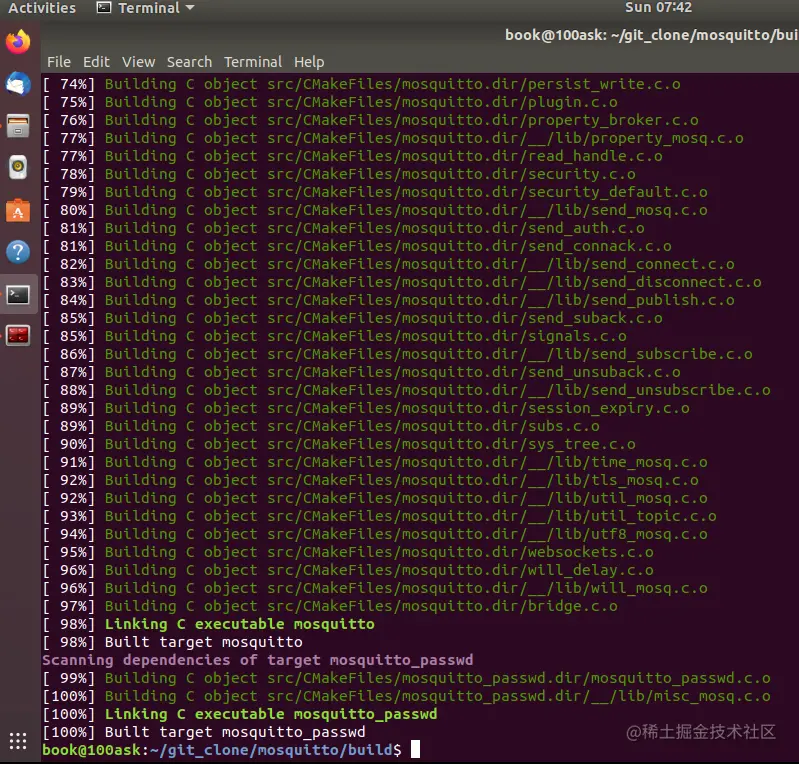Click the window title book@100ask
The image size is (799, 764).
(651, 35)
